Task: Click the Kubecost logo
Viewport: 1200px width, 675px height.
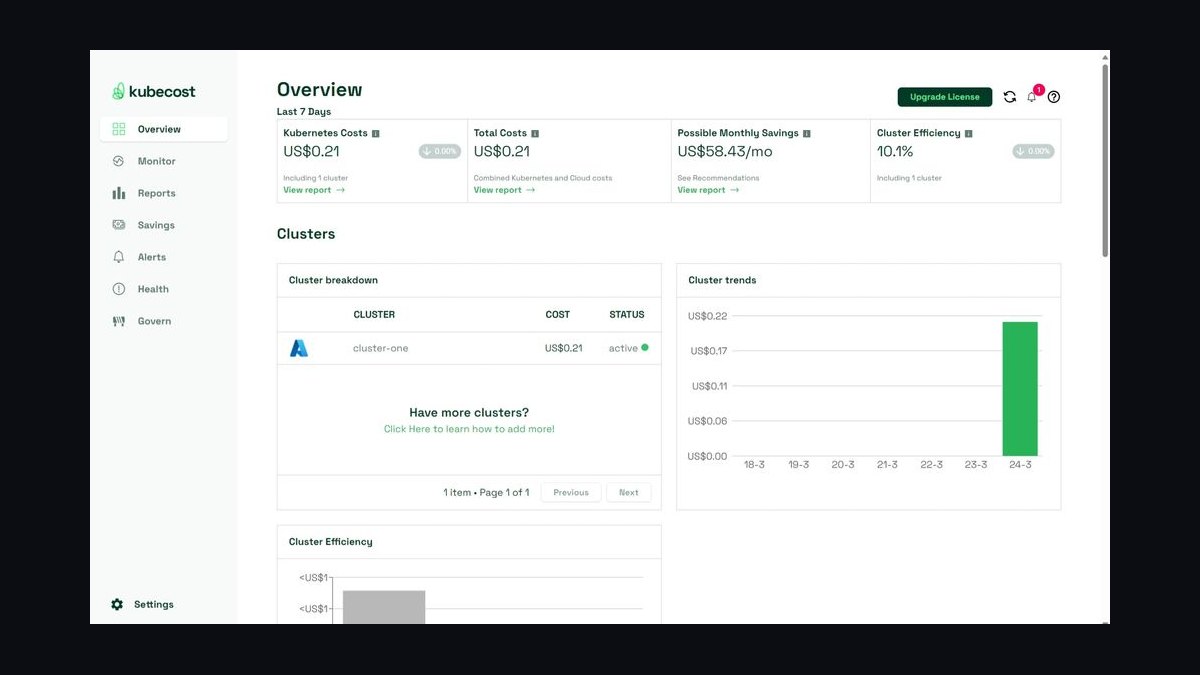Action: pos(154,91)
